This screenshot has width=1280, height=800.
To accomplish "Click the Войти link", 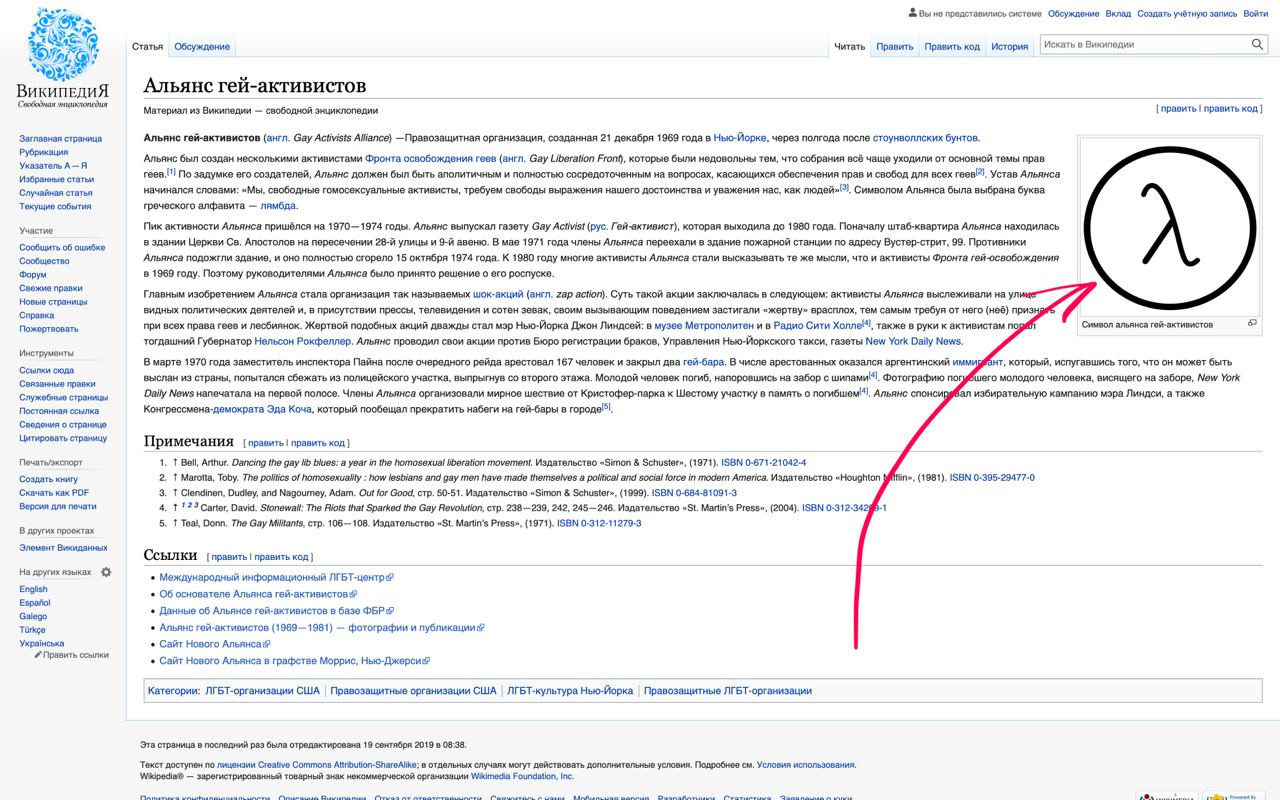I will 1255,14.
